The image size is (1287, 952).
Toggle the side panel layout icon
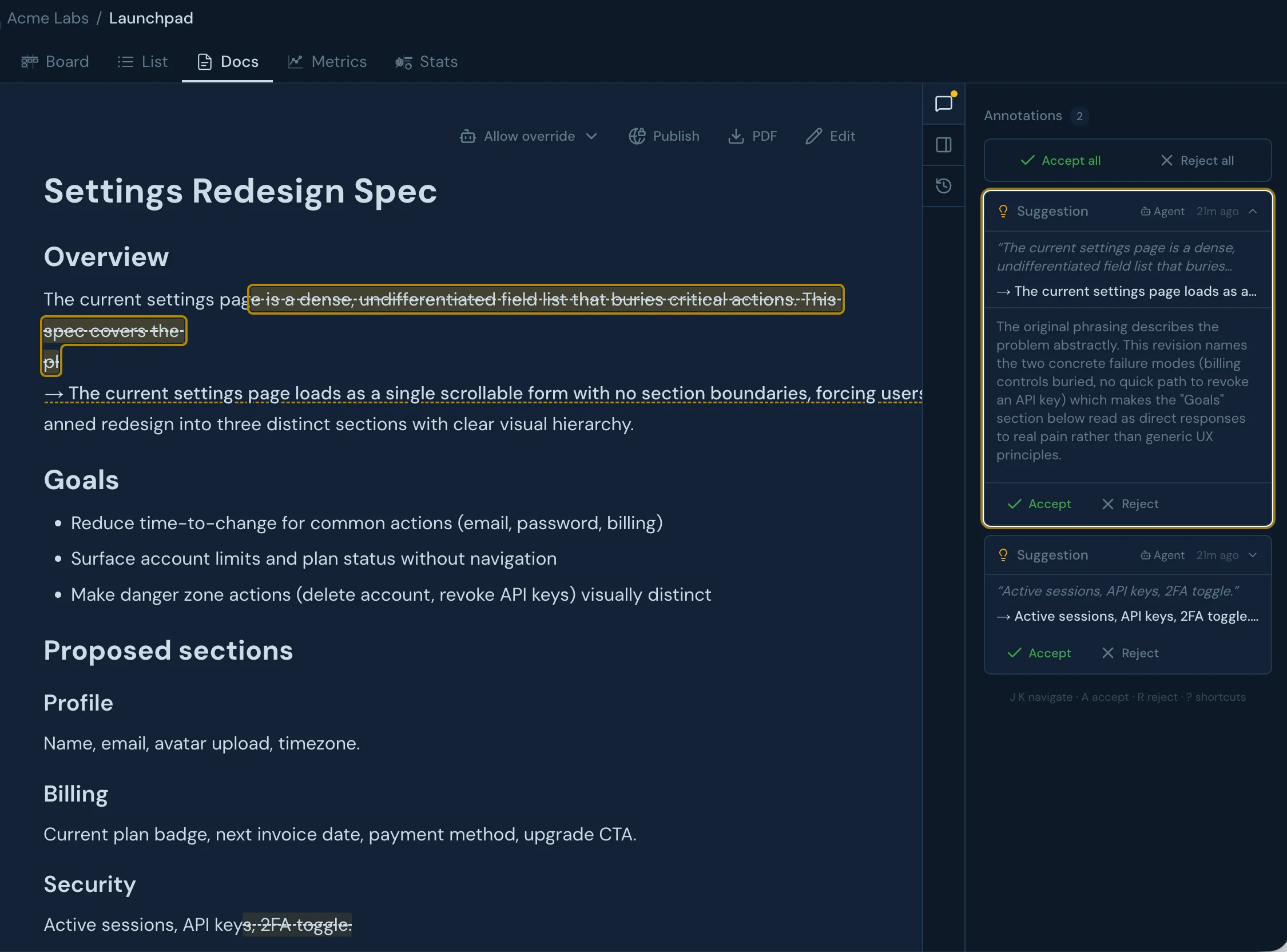(x=943, y=145)
